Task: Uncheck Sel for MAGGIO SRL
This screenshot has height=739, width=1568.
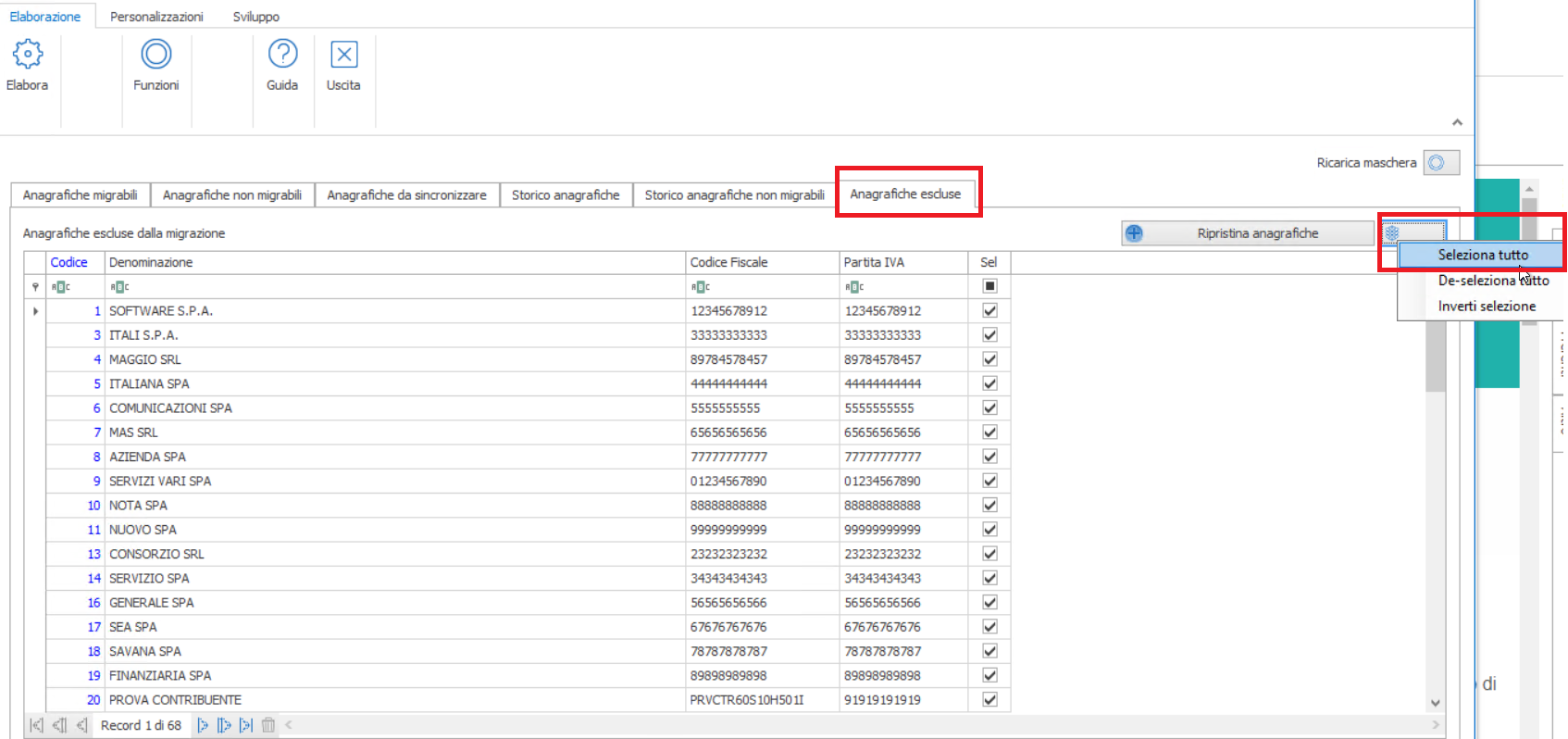Action: [989, 359]
